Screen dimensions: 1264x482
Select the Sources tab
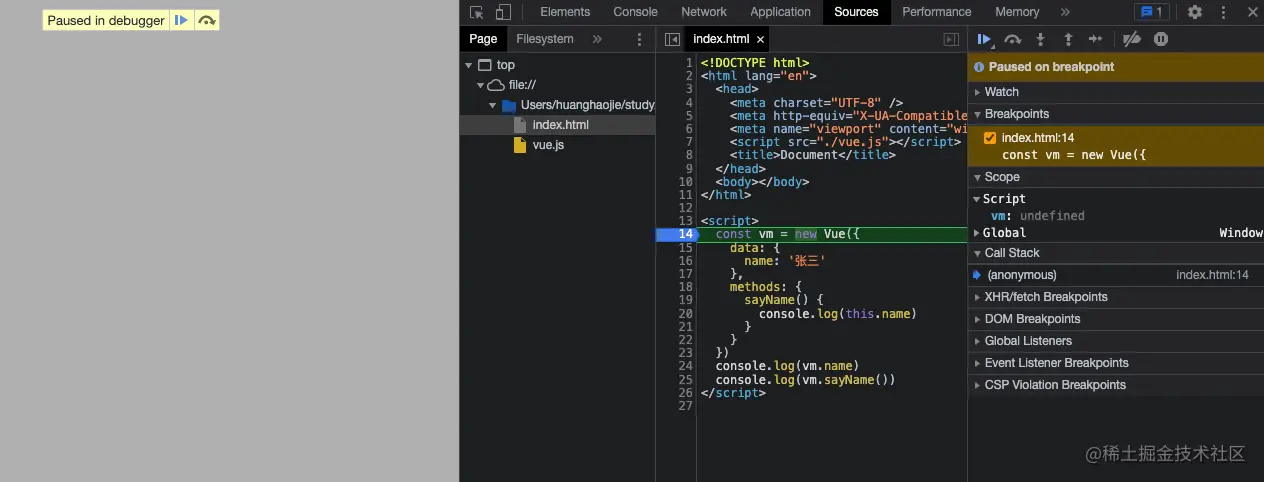point(856,12)
